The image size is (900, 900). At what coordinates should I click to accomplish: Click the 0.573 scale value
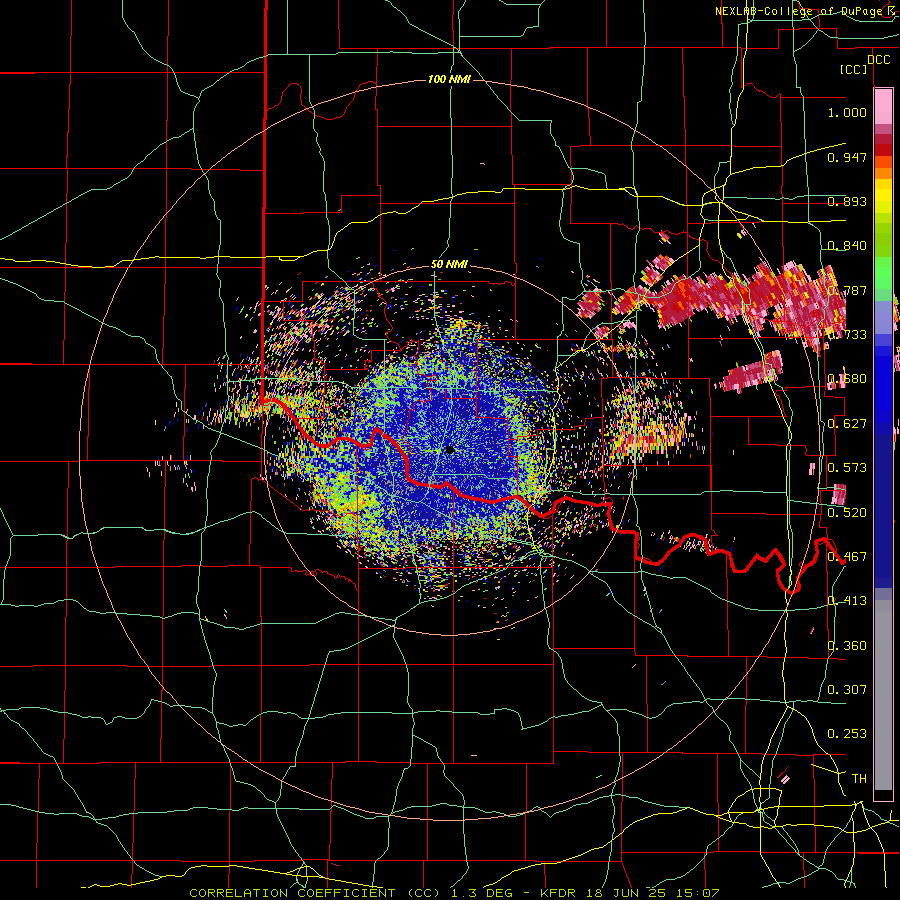(x=847, y=468)
